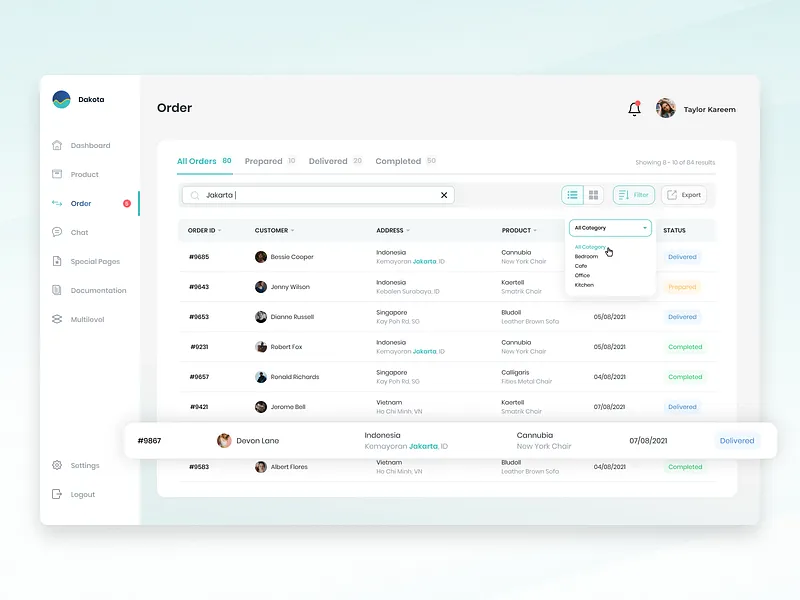Sort by the Customer column
This screenshot has height=600, width=800.
click(274, 231)
